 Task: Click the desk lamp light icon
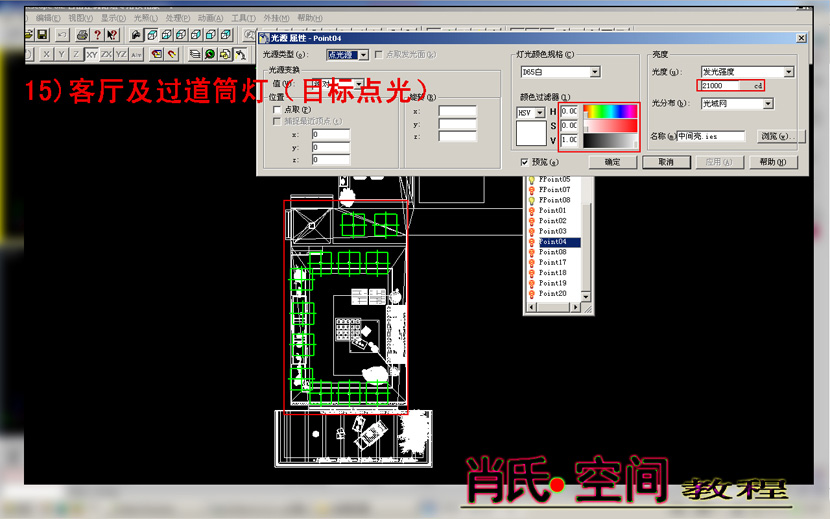tap(240, 54)
